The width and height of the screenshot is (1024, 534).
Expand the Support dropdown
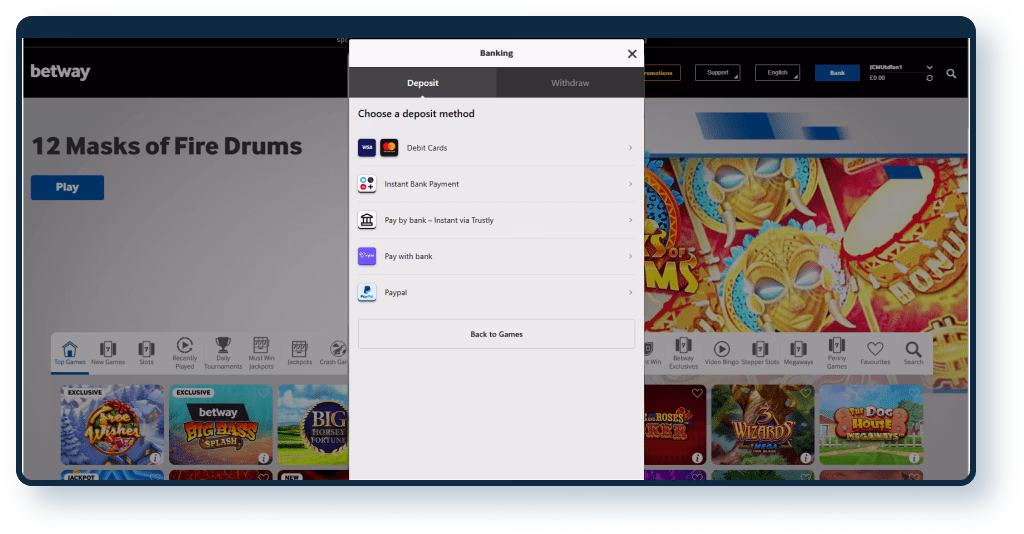[x=718, y=73]
